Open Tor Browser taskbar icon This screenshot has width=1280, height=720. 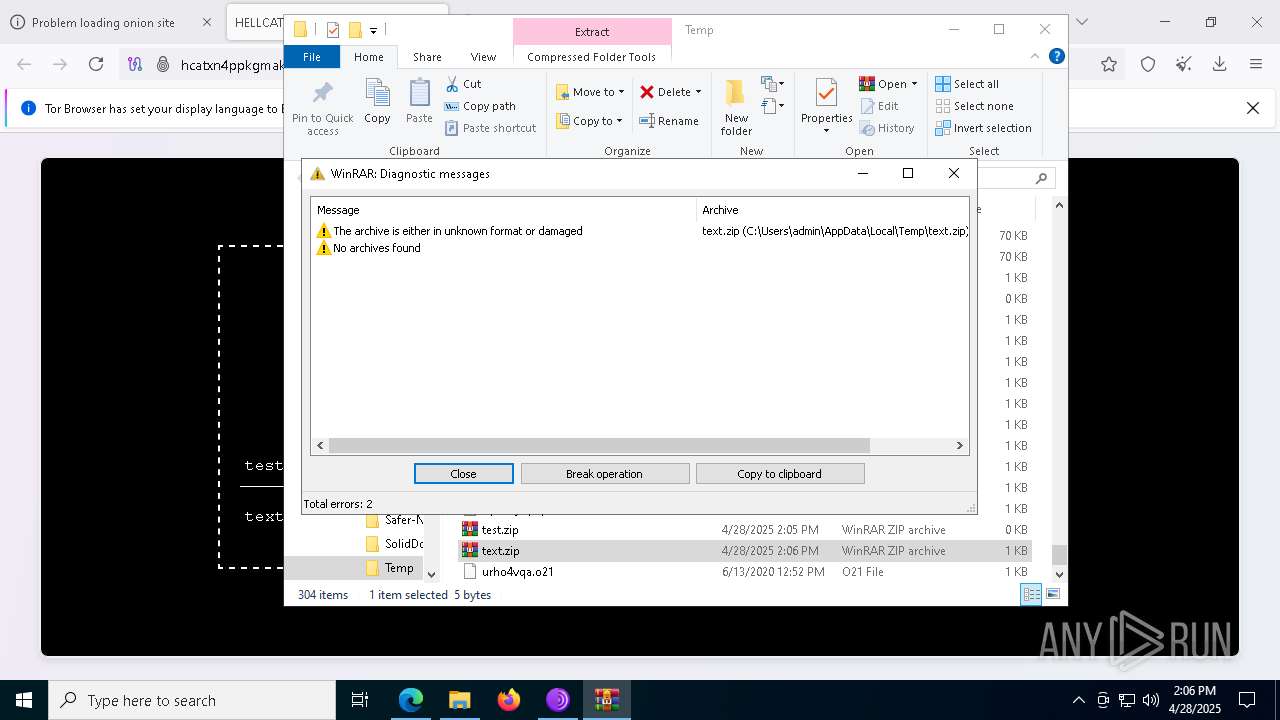(558, 700)
